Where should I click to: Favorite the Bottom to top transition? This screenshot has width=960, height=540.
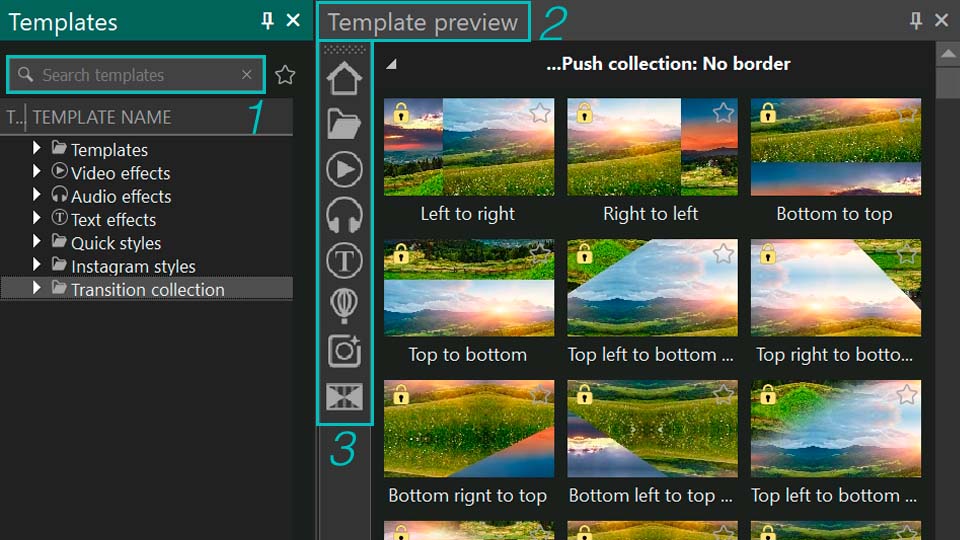907,113
